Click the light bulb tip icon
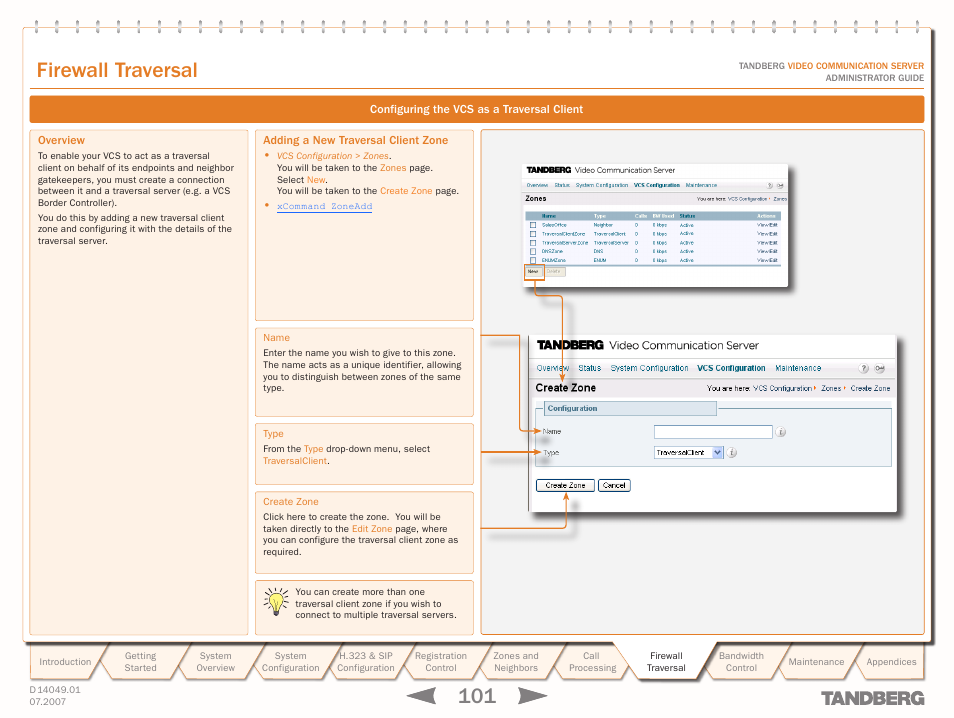 click(276, 602)
